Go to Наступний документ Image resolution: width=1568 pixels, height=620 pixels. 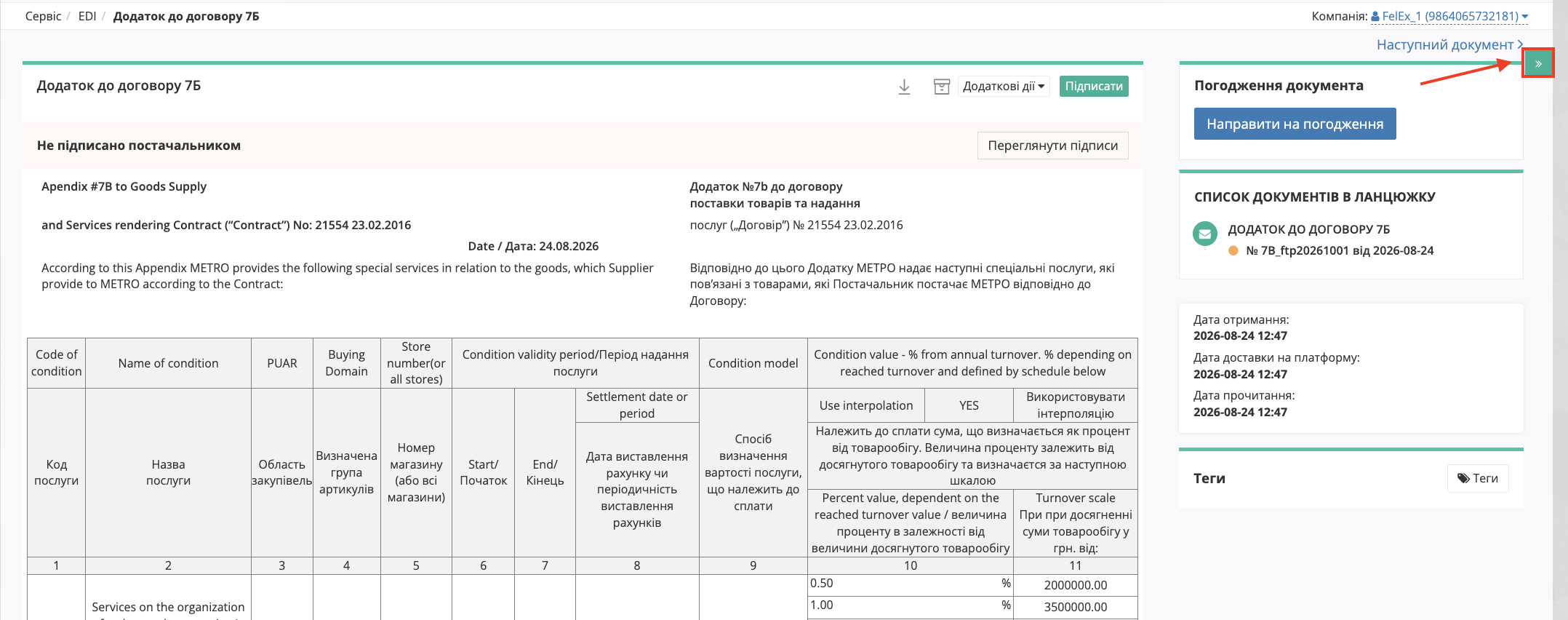pyautogui.click(x=1449, y=45)
